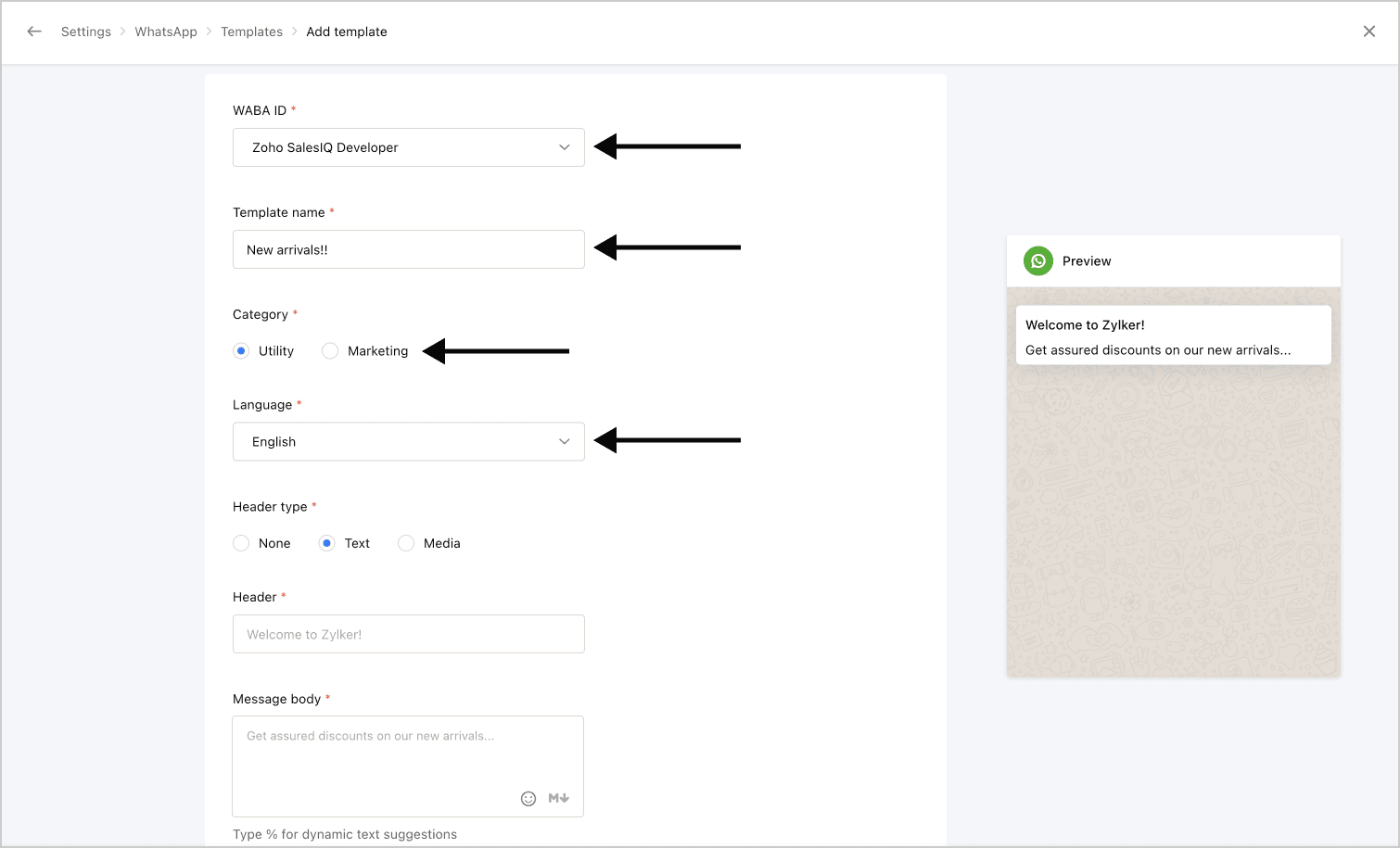
Task: Select the Marketing category
Action: [x=330, y=351]
